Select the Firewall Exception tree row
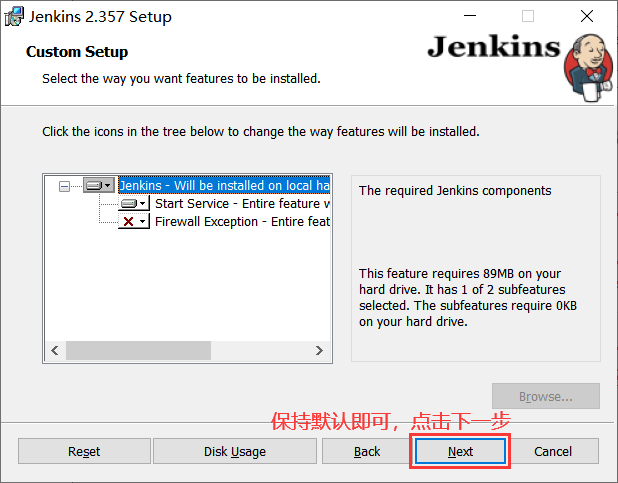Viewport: 618px width, 483px height. point(242,222)
